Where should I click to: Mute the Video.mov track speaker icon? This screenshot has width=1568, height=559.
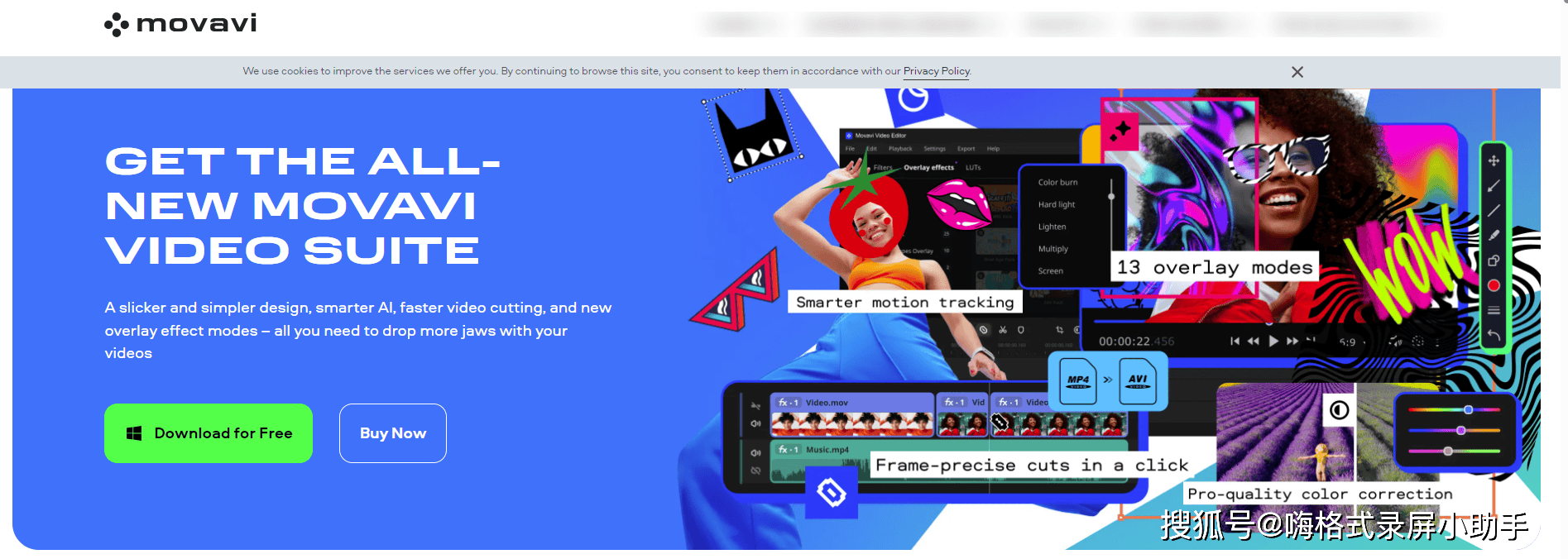click(755, 423)
